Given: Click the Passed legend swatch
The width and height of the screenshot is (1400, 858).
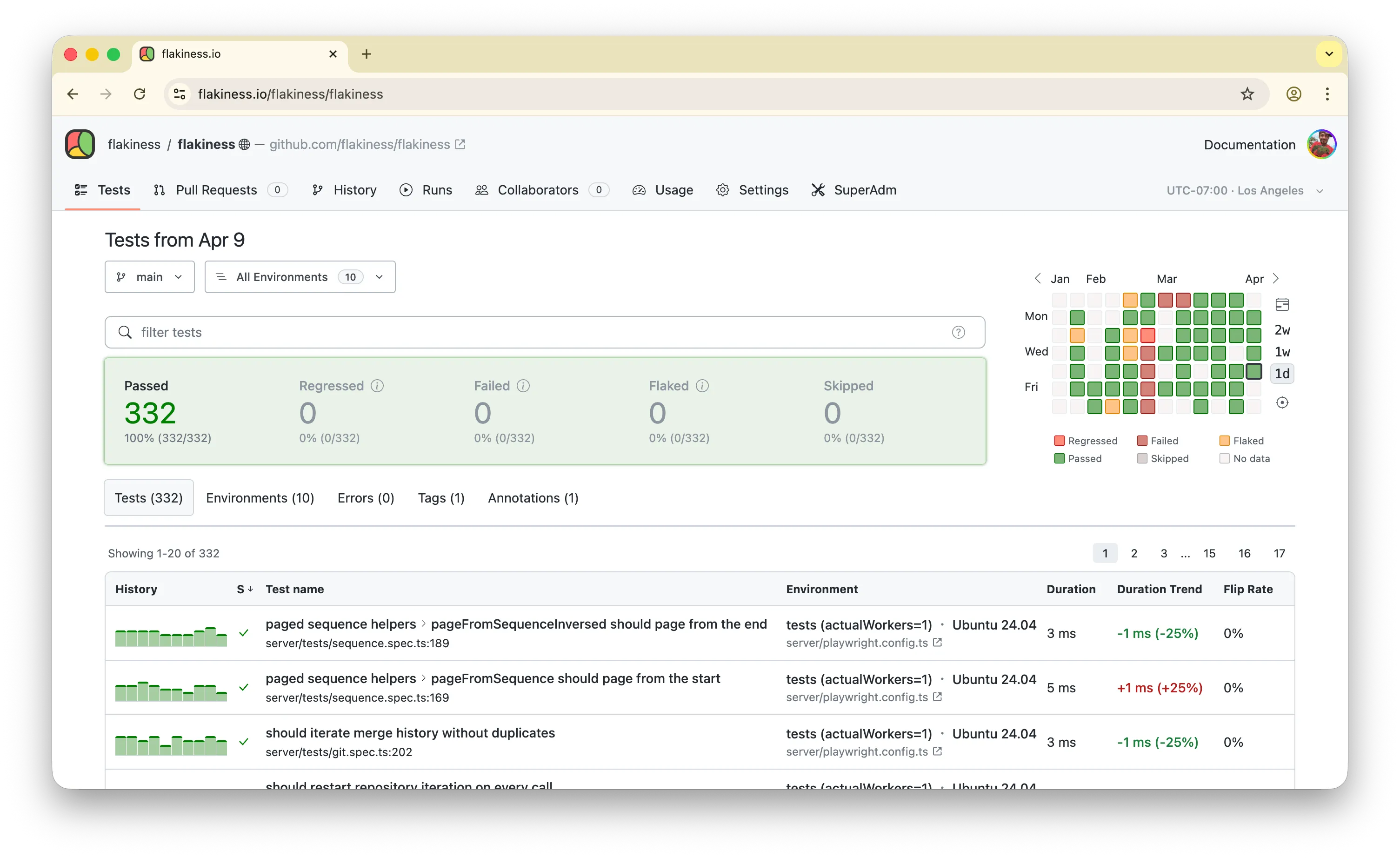Looking at the screenshot, I should pos(1059,458).
